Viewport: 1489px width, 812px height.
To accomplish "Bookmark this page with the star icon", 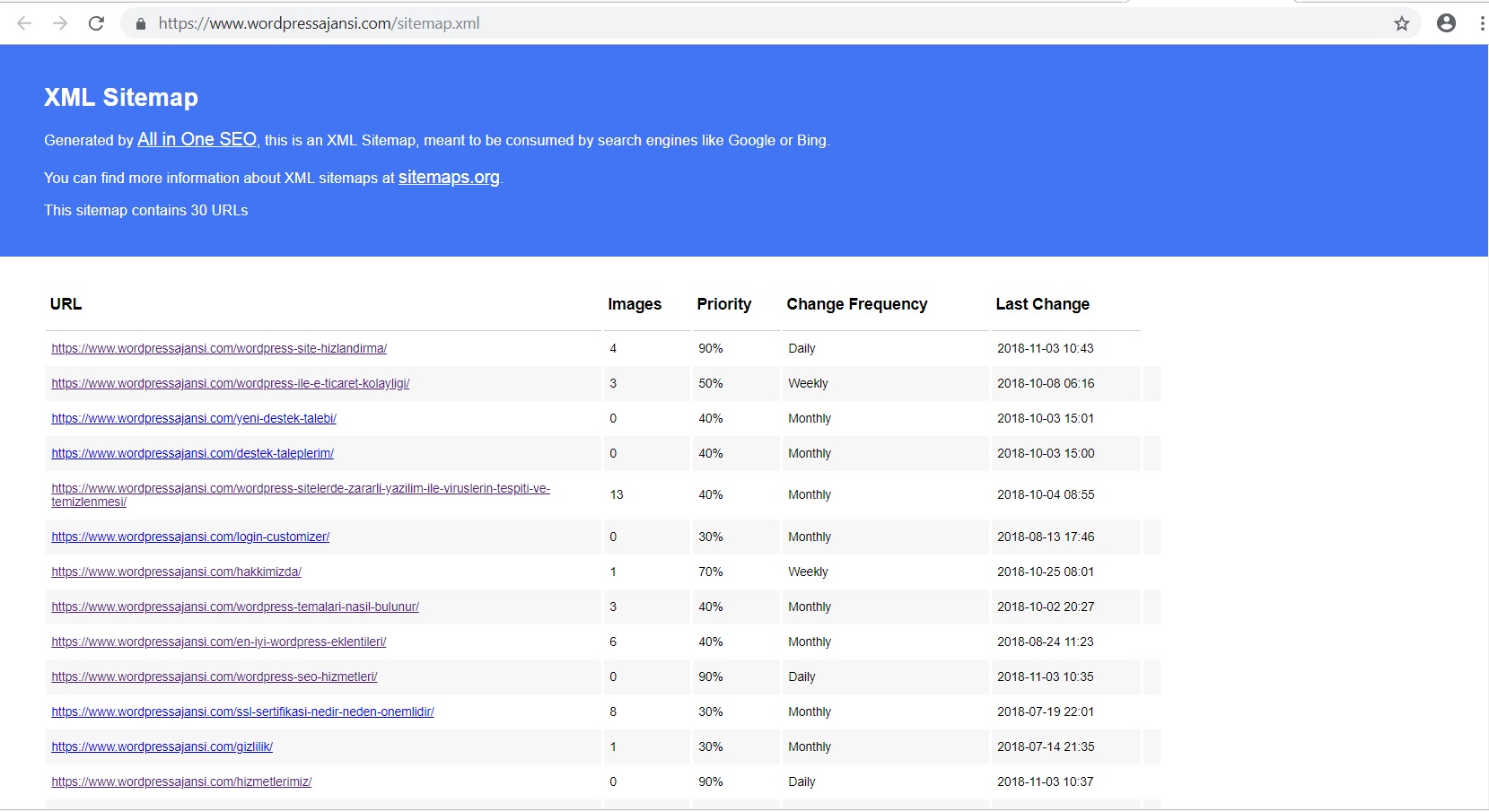I will pyautogui.click(x=1401, y=23).
